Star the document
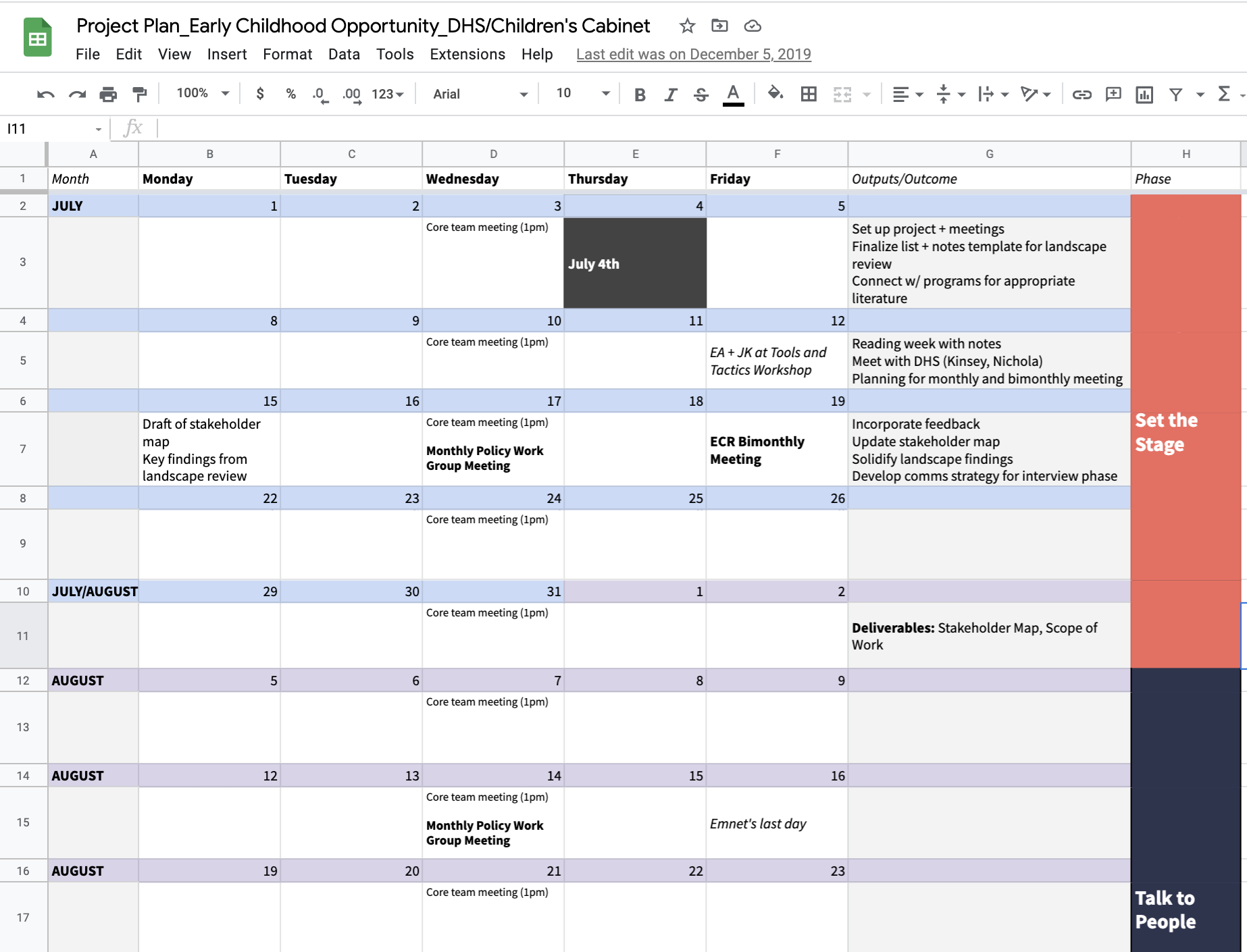The width and height of the screenshot is (1247, 952). point(687,26)
